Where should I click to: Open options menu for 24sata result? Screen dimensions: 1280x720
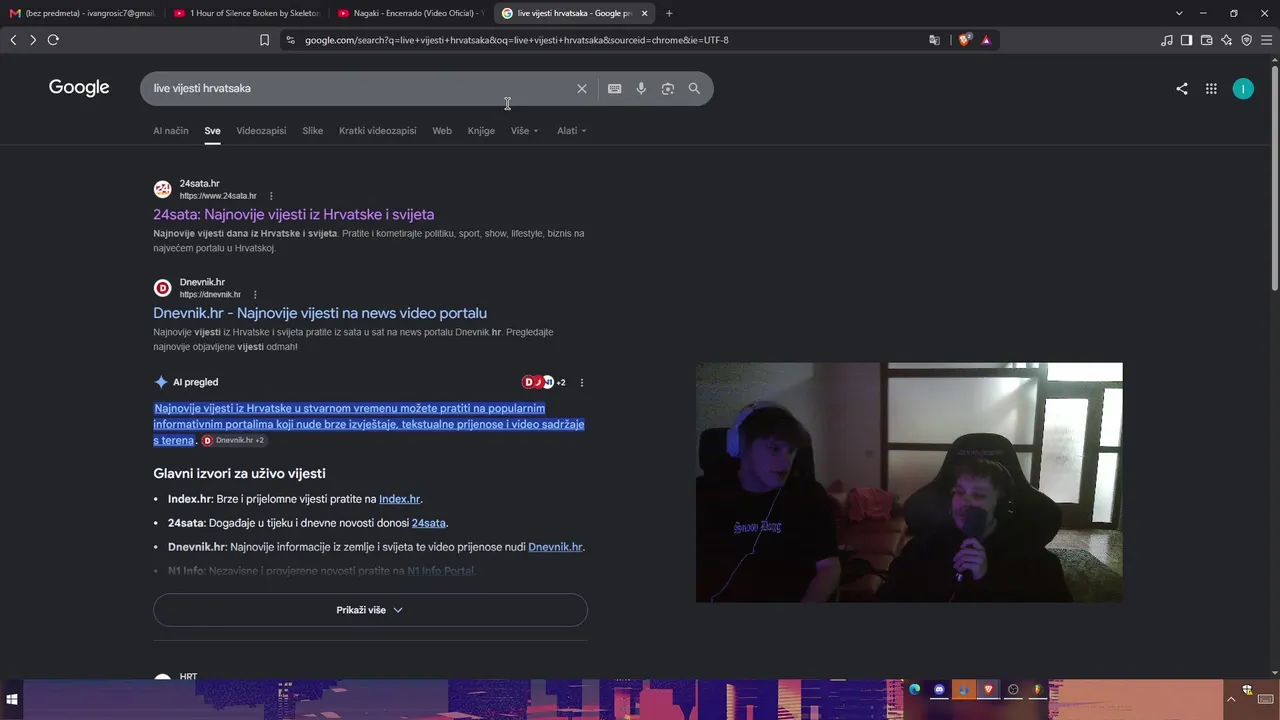tap(271, 196)
